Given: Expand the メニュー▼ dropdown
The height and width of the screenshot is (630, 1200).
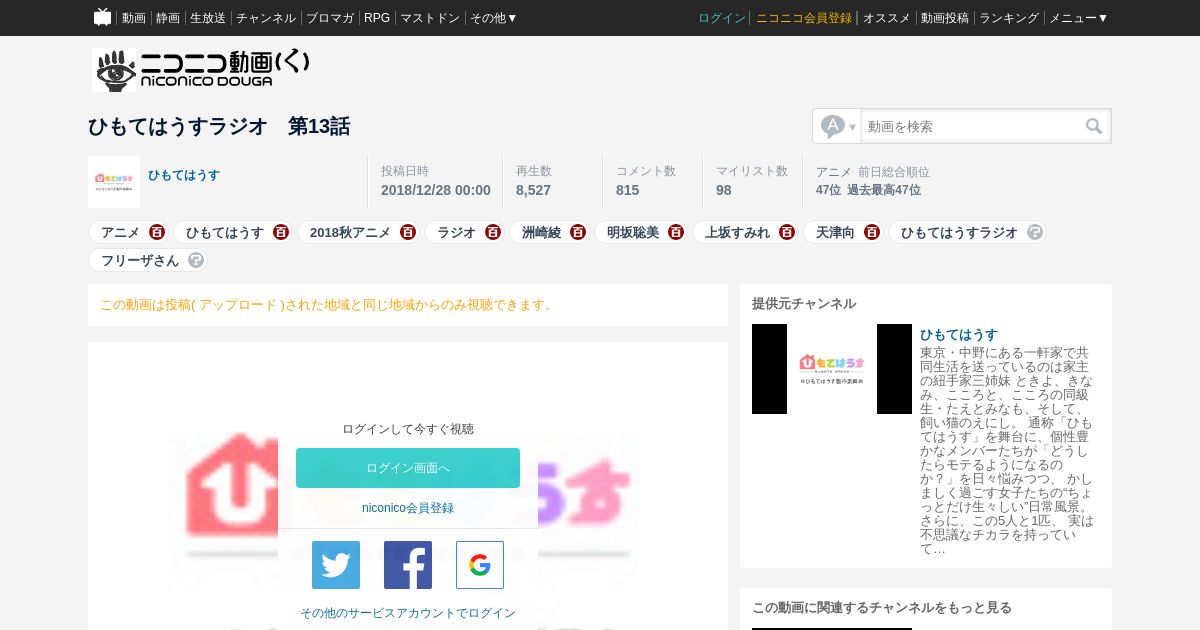Looking at the screenshot, I should click(x=1078, y=18).
